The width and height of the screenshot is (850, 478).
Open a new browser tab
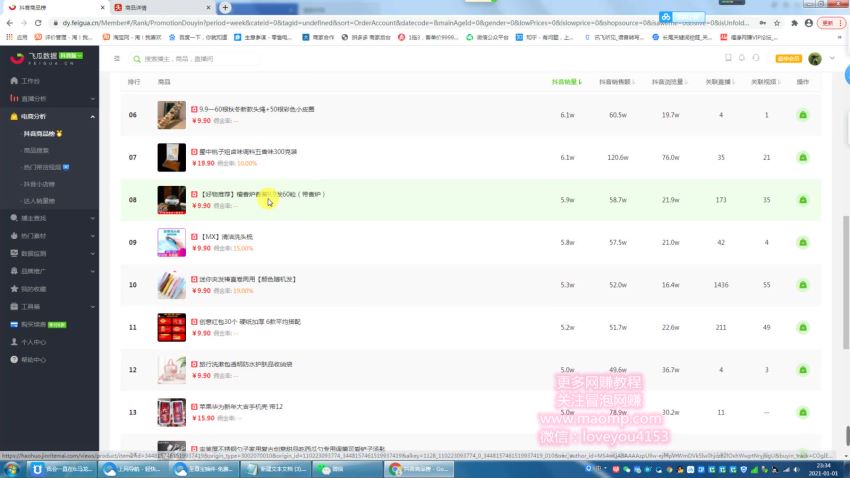pos(225,8)
